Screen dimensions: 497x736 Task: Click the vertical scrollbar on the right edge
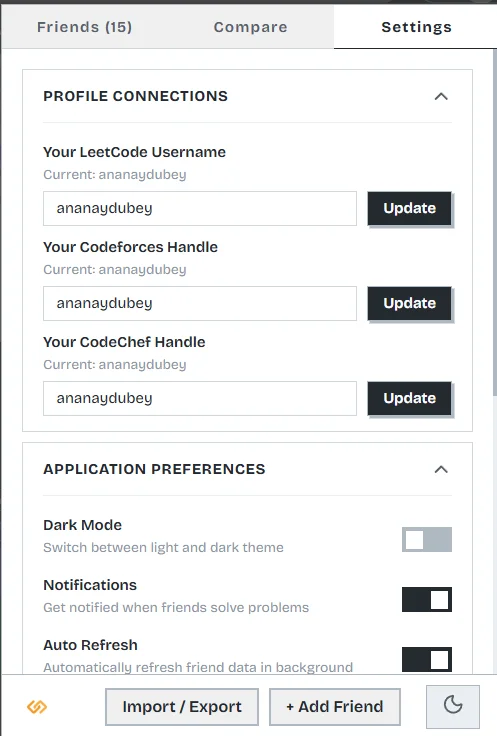pos(495,221)
